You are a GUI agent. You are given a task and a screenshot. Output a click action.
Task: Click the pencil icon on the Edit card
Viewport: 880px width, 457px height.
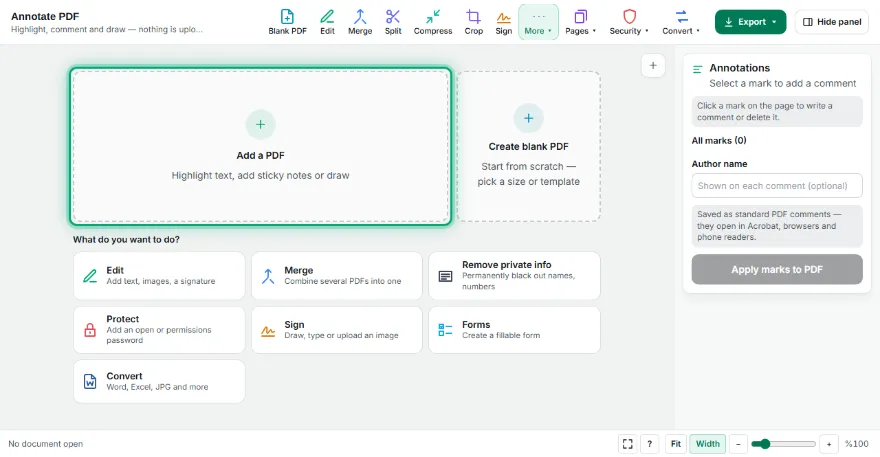coord(90,276)
